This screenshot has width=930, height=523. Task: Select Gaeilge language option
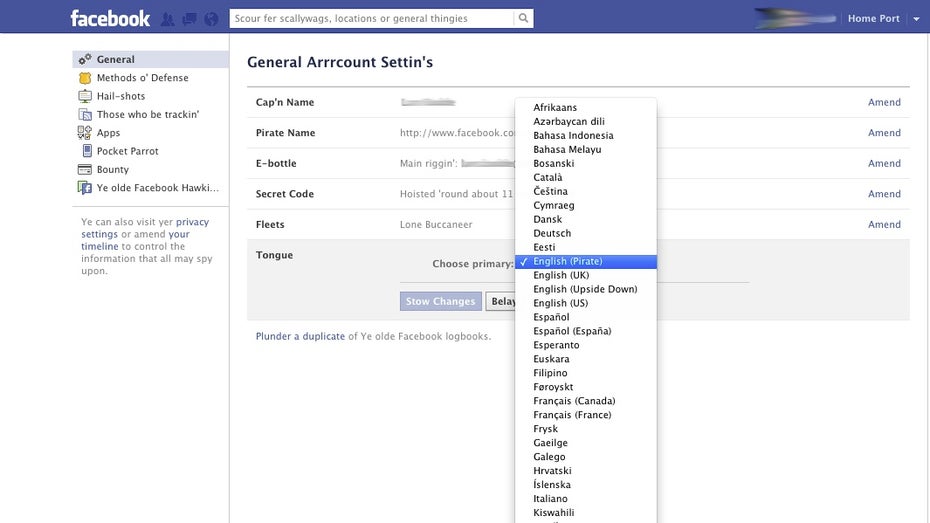(x=586, y=443)
